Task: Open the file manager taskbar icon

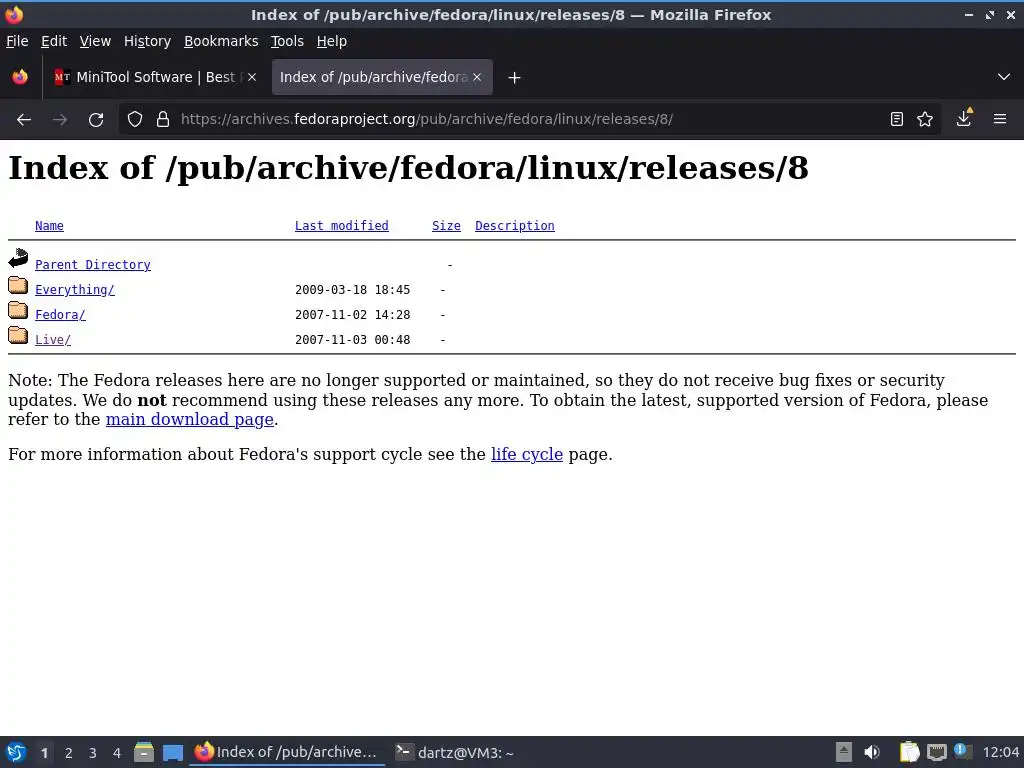Action: tap(144, 752)
